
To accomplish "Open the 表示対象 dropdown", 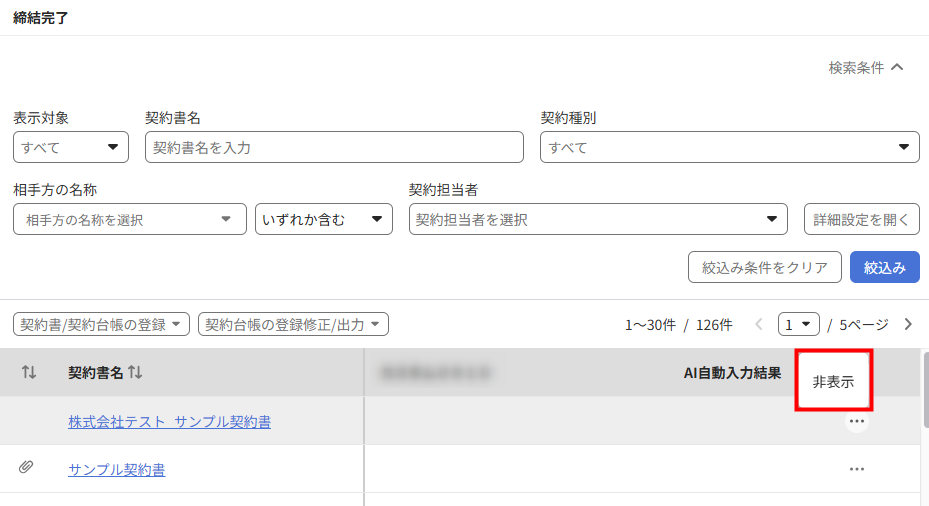I will point(71,148).
